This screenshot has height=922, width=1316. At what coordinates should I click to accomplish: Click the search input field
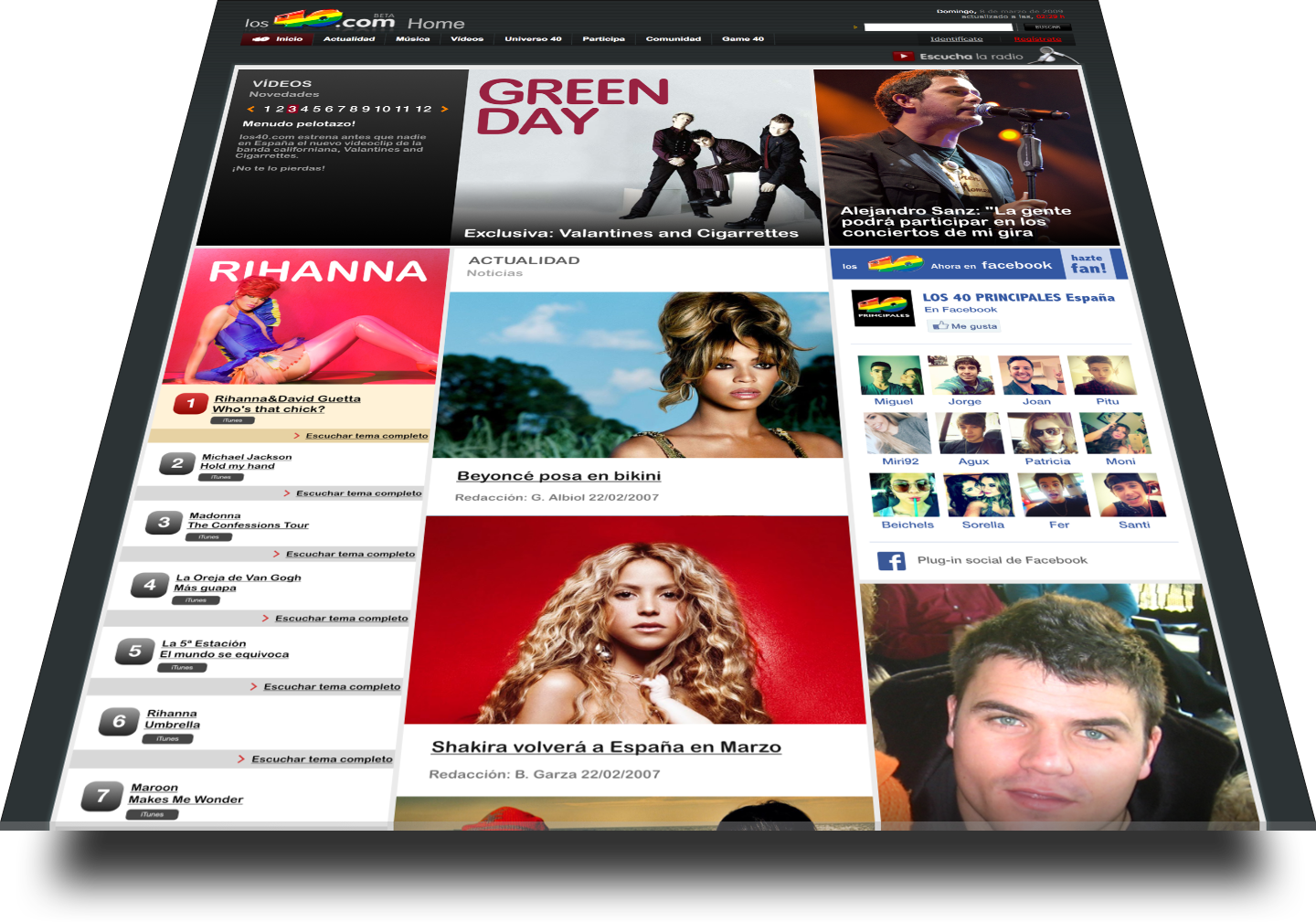pyautogui.click(x=938, y=27)
